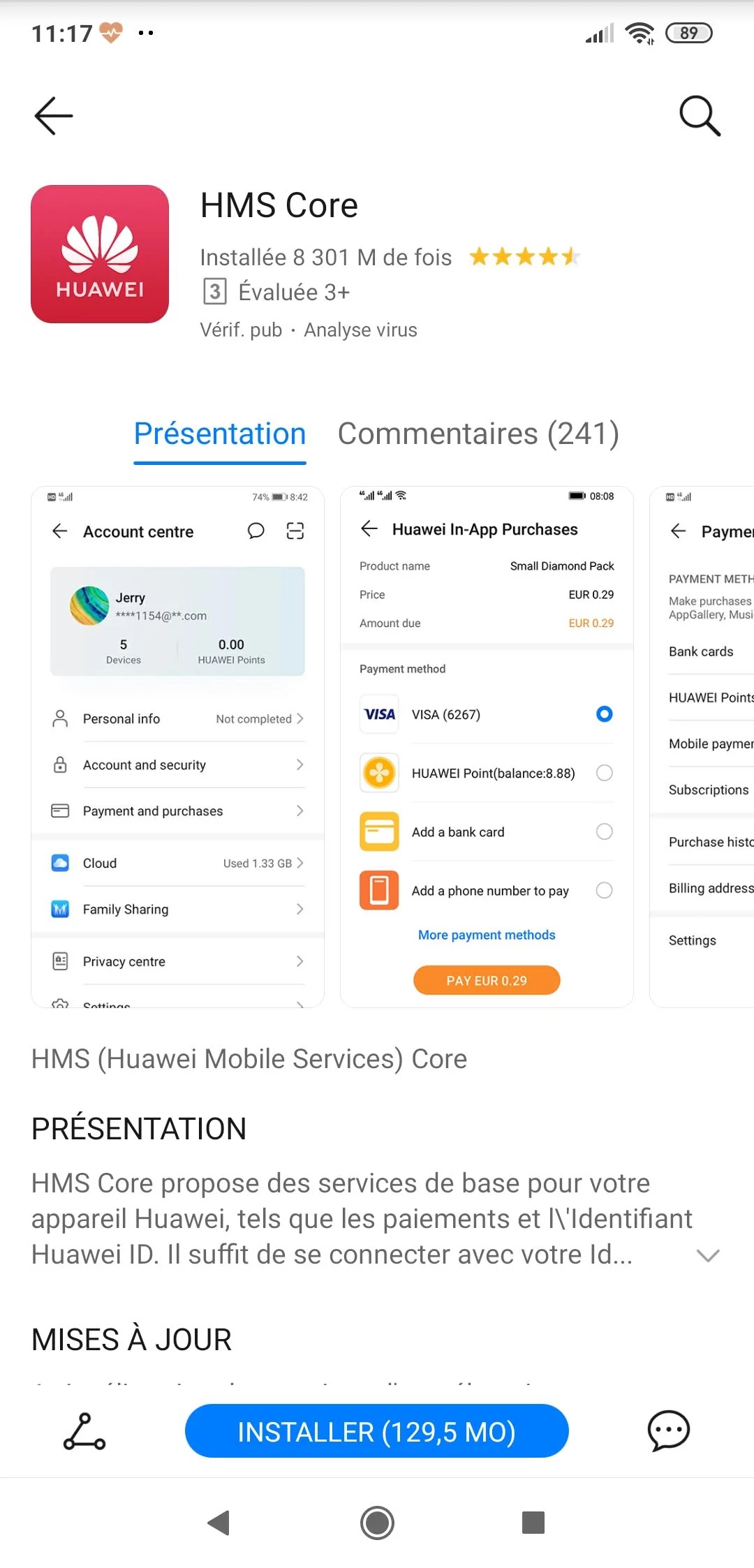Open Account and security chevron
Viewport: 754px width, 1568px height.
[x=300, y=764]
